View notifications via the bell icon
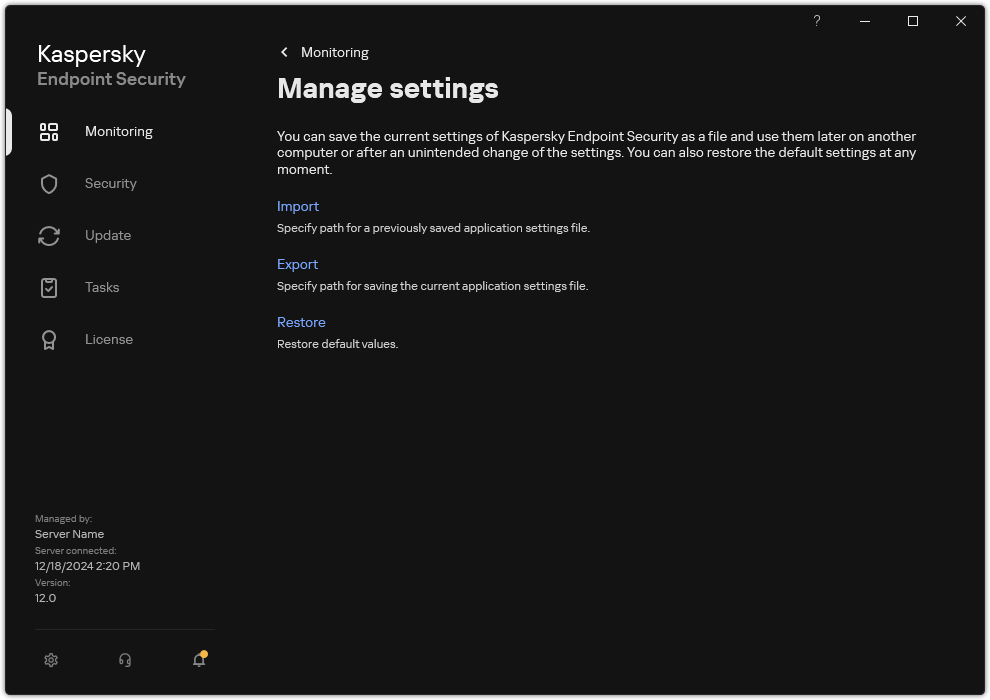990x700 pixels. pyautogui.click(x=198, y=662)
